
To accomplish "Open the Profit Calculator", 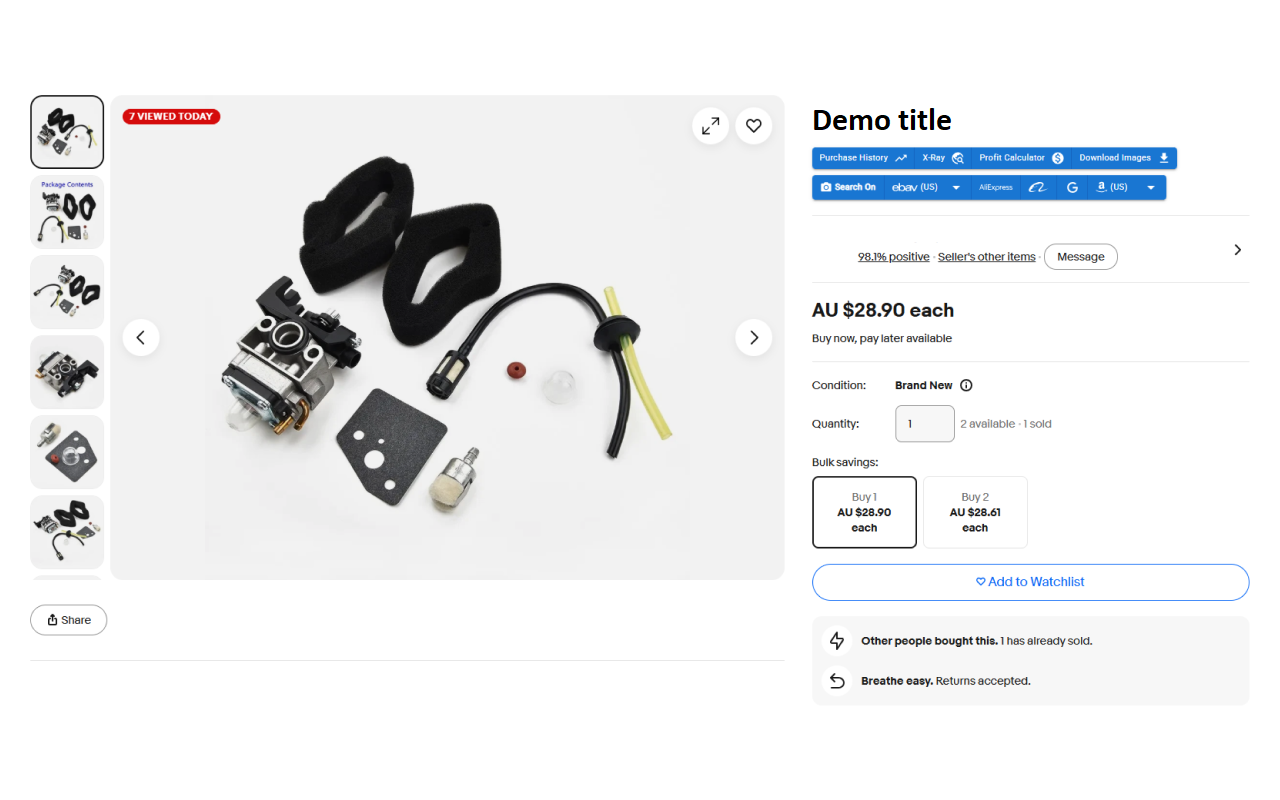I will pos(1021,158).
